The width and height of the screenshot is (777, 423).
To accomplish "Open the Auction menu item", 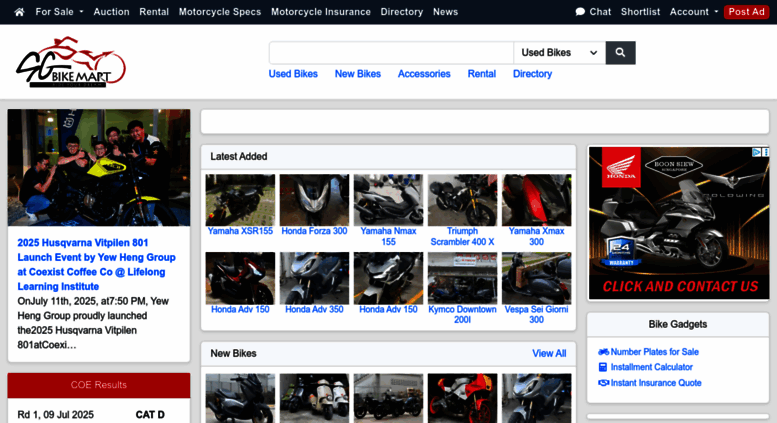I will click(111, 12).
